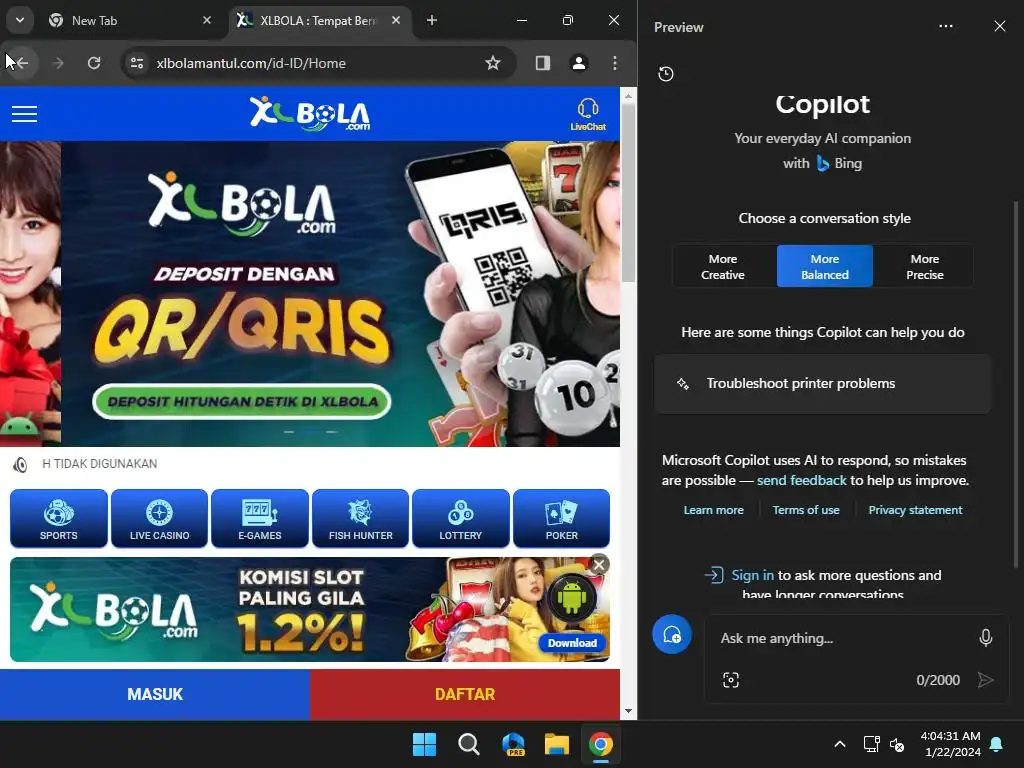Image resolution: width=1024 pixels, height=768 pixels.
Task: Click the XLBOLA.com header logo
Action: [310, 114]
